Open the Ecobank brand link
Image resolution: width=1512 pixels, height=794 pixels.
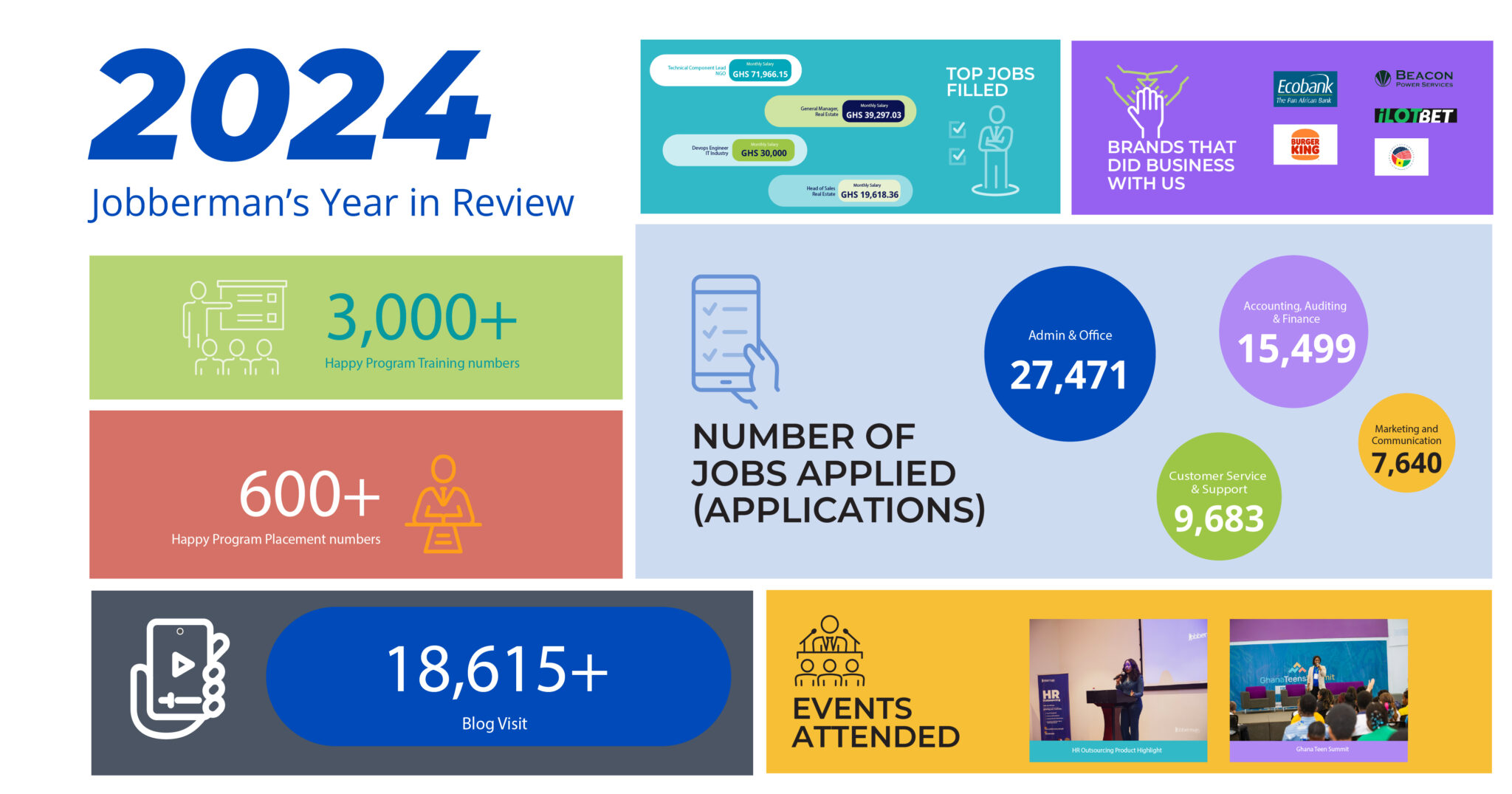click(x=1304, y=89)
